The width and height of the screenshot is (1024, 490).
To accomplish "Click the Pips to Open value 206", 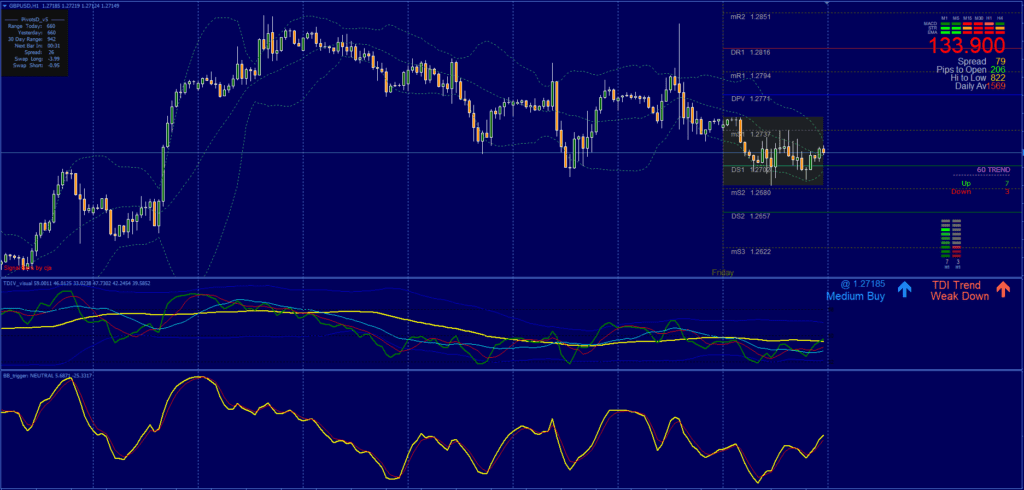I will coord(998,69).
